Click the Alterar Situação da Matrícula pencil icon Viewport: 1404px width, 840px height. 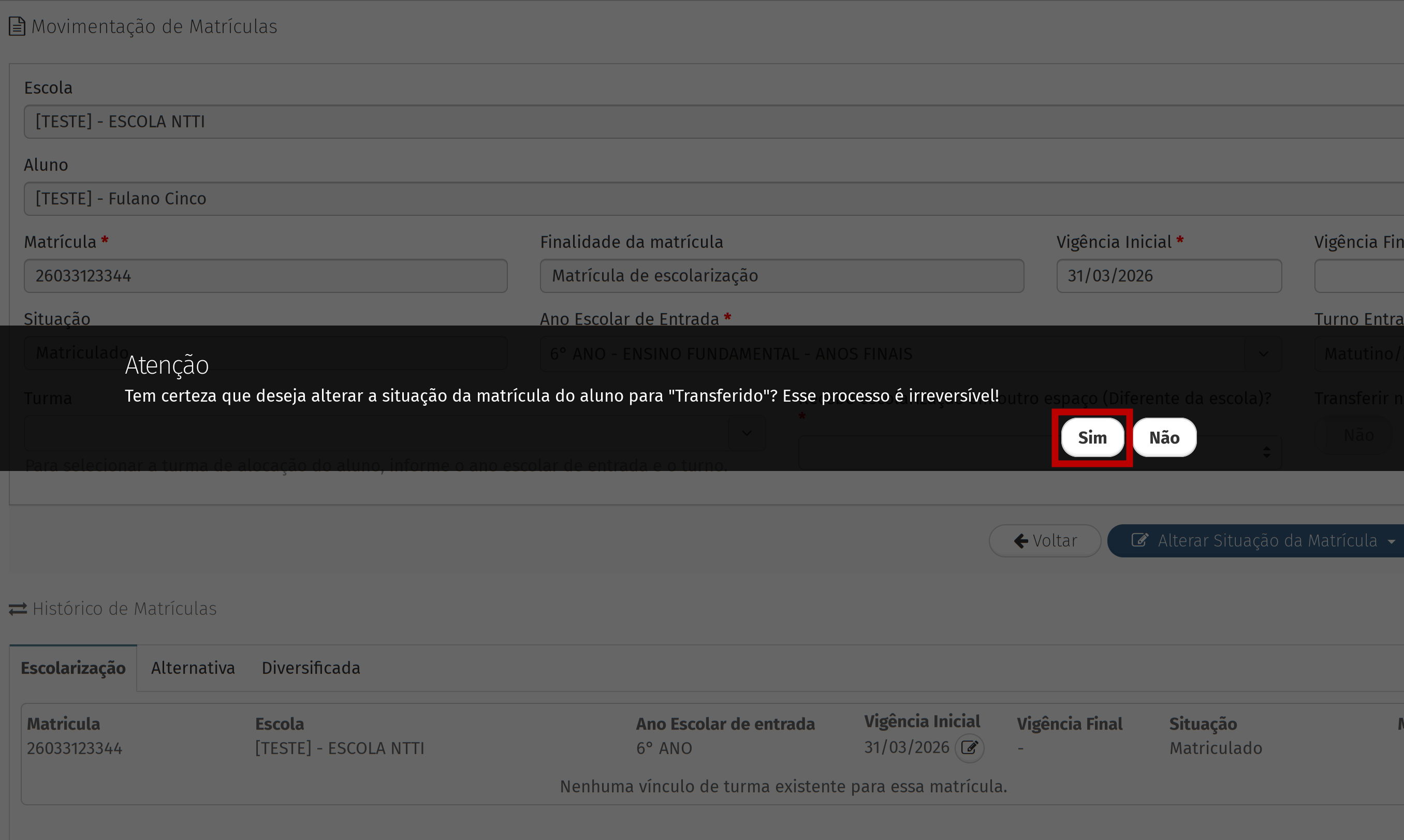pyautogui.click(x=1139, y=540)
